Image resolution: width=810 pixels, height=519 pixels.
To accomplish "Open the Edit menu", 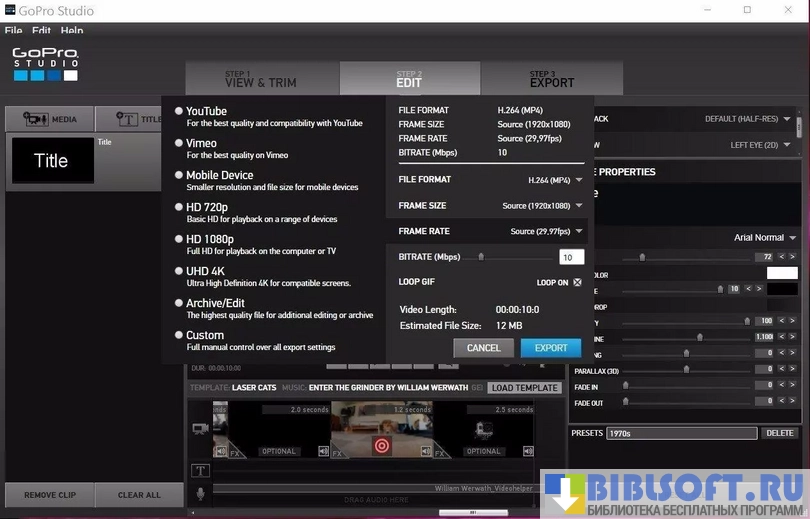I will (41, 31).
